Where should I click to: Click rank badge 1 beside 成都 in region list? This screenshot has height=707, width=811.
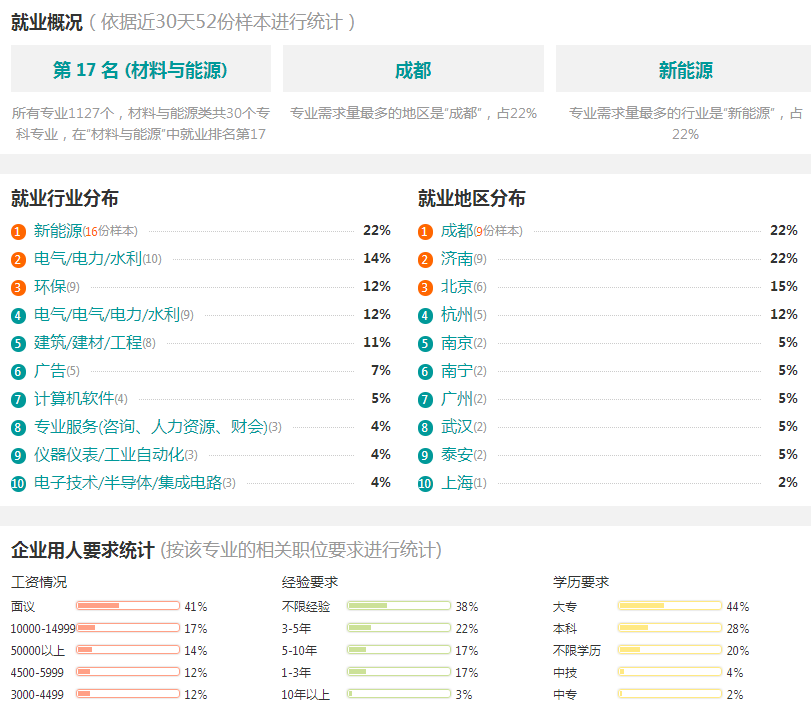pyautogui.click(x=425, y=232)
